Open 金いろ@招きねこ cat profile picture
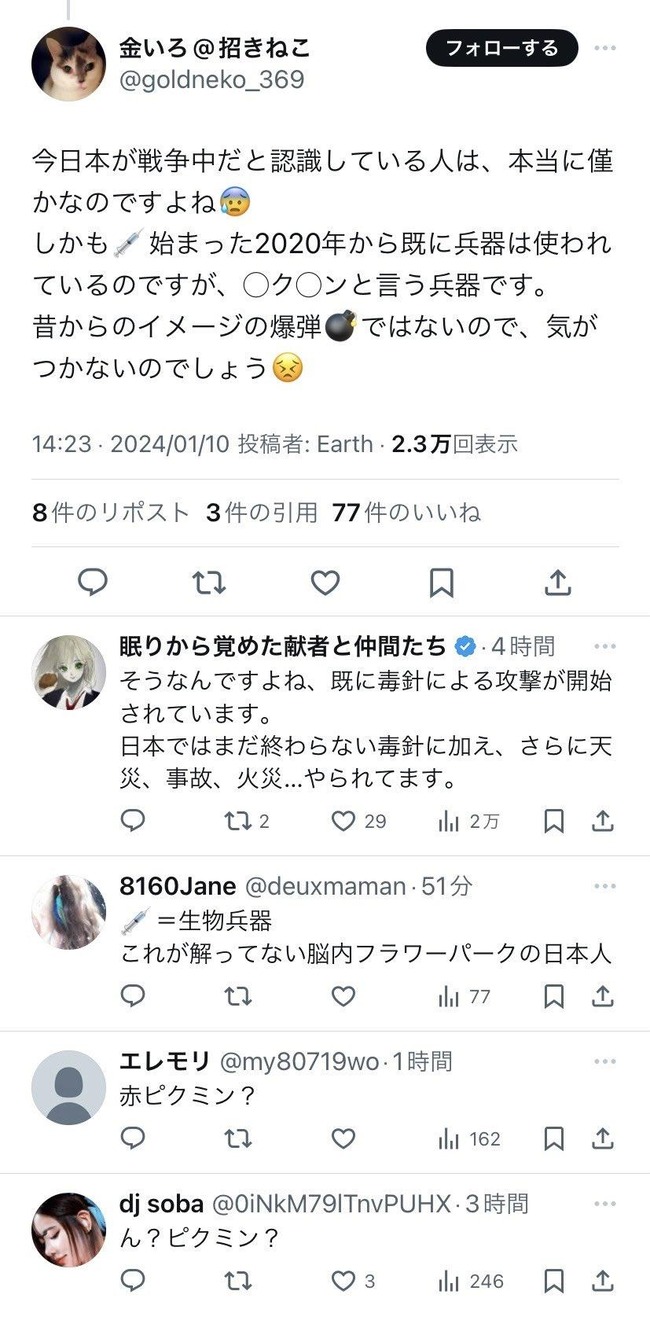 pyautogui.click(x=69, y=63)
